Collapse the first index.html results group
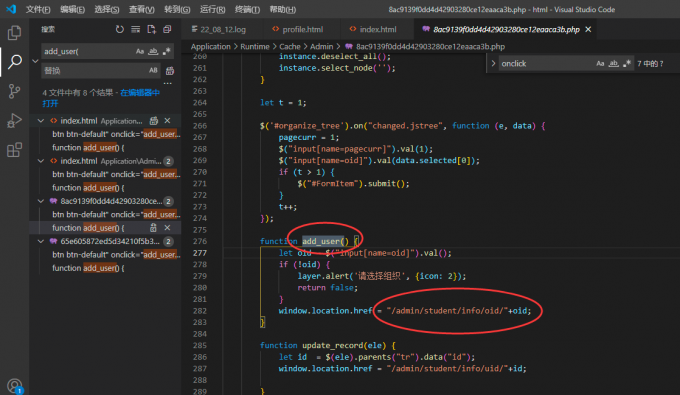 (41, 121)
